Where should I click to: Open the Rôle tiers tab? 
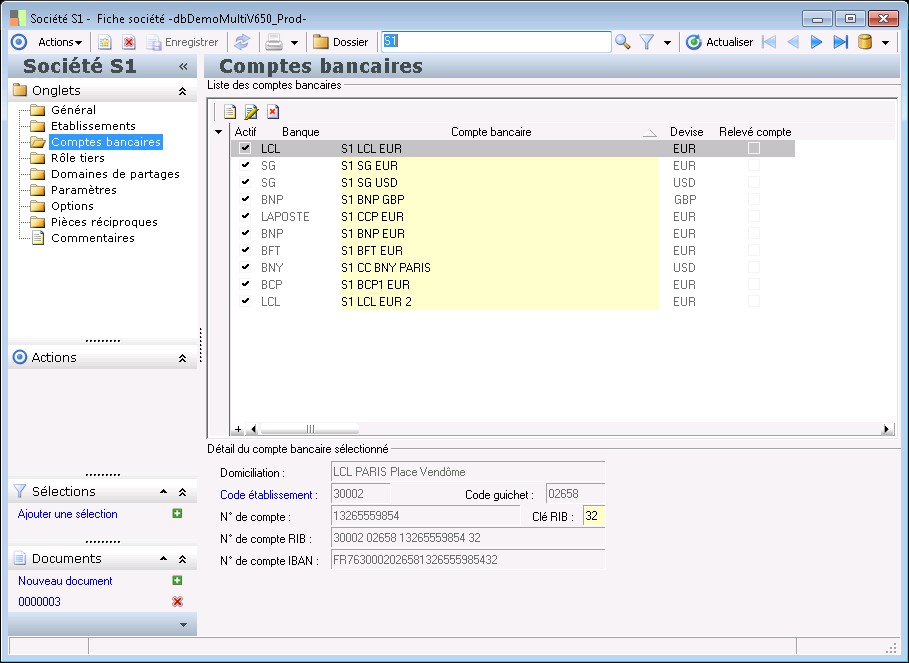pyautogui.click(x=77, y=158)
